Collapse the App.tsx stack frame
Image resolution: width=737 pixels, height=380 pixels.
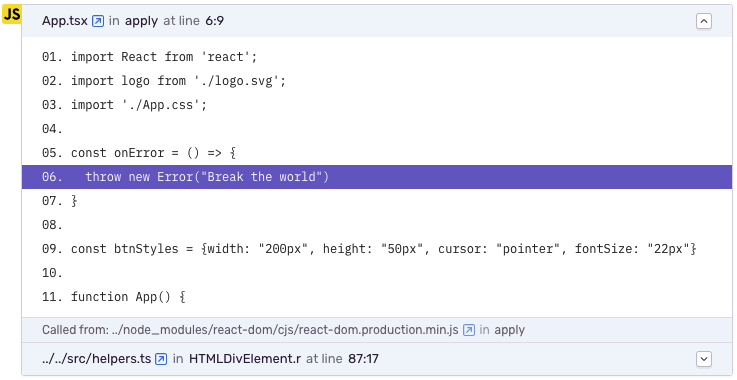pyautogui.click(x=704, y=21)
